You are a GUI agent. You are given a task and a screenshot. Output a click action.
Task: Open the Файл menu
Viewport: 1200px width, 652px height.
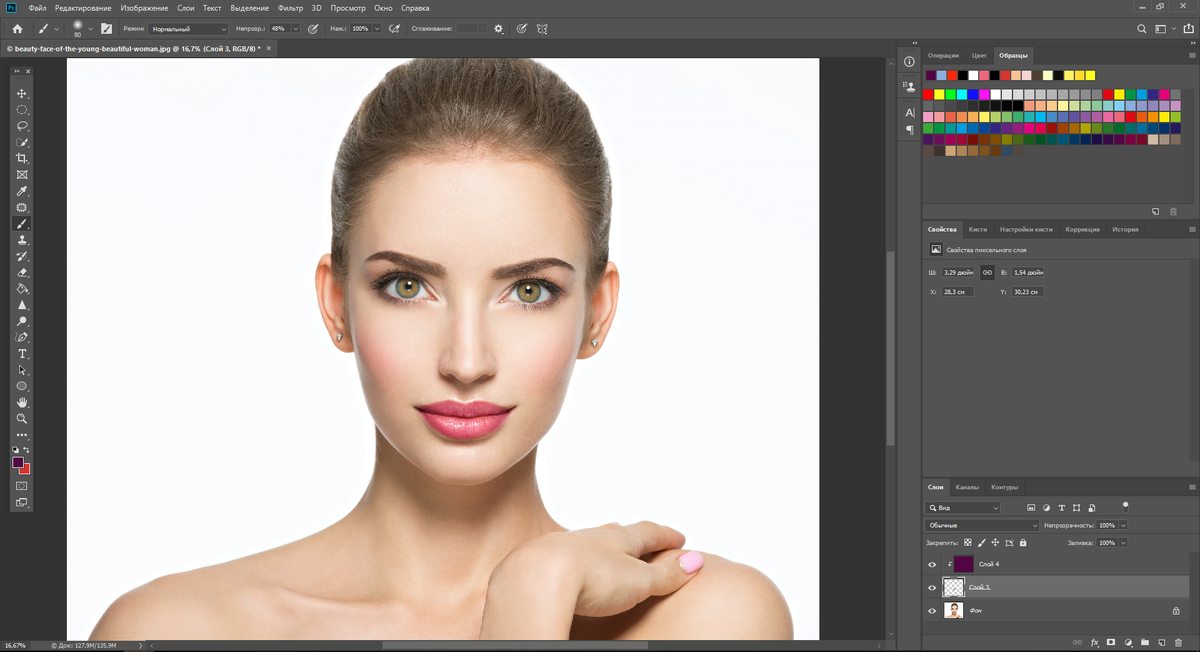pos(38,8)
